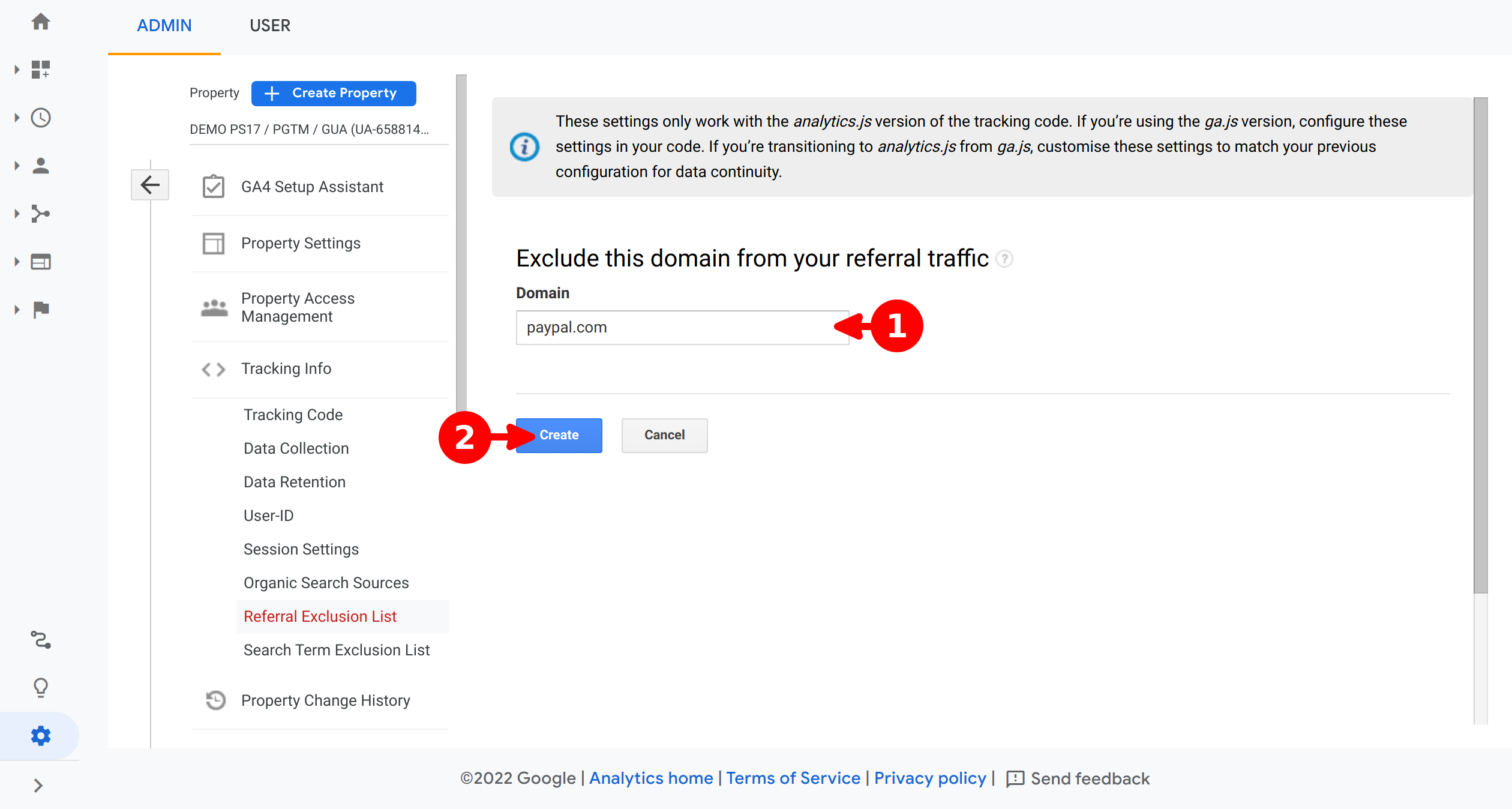Open the Realtime clock icon
The width and height of the screenshot is (1512, 809).
point(41,118)
